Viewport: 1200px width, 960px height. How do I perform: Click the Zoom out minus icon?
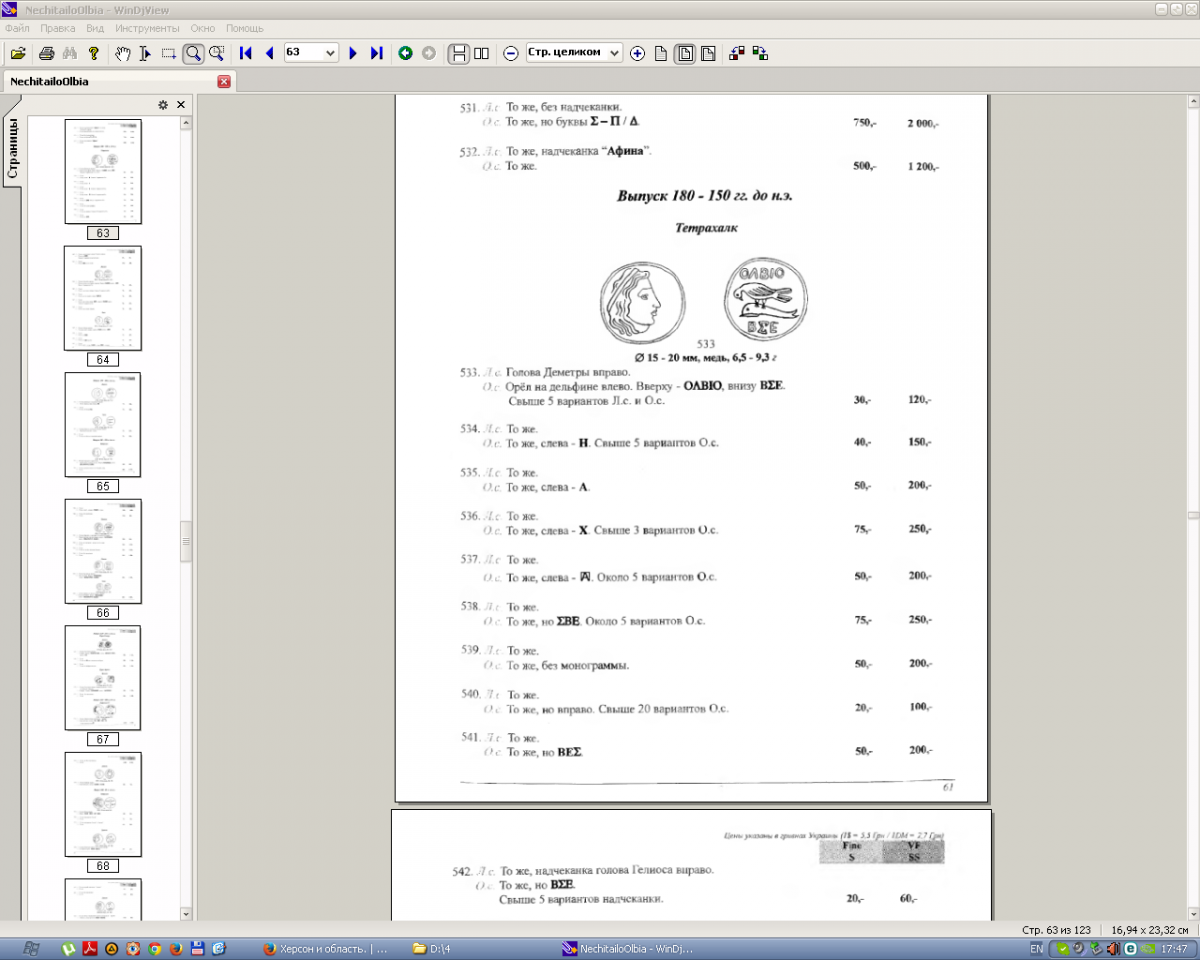pos(510,53)
